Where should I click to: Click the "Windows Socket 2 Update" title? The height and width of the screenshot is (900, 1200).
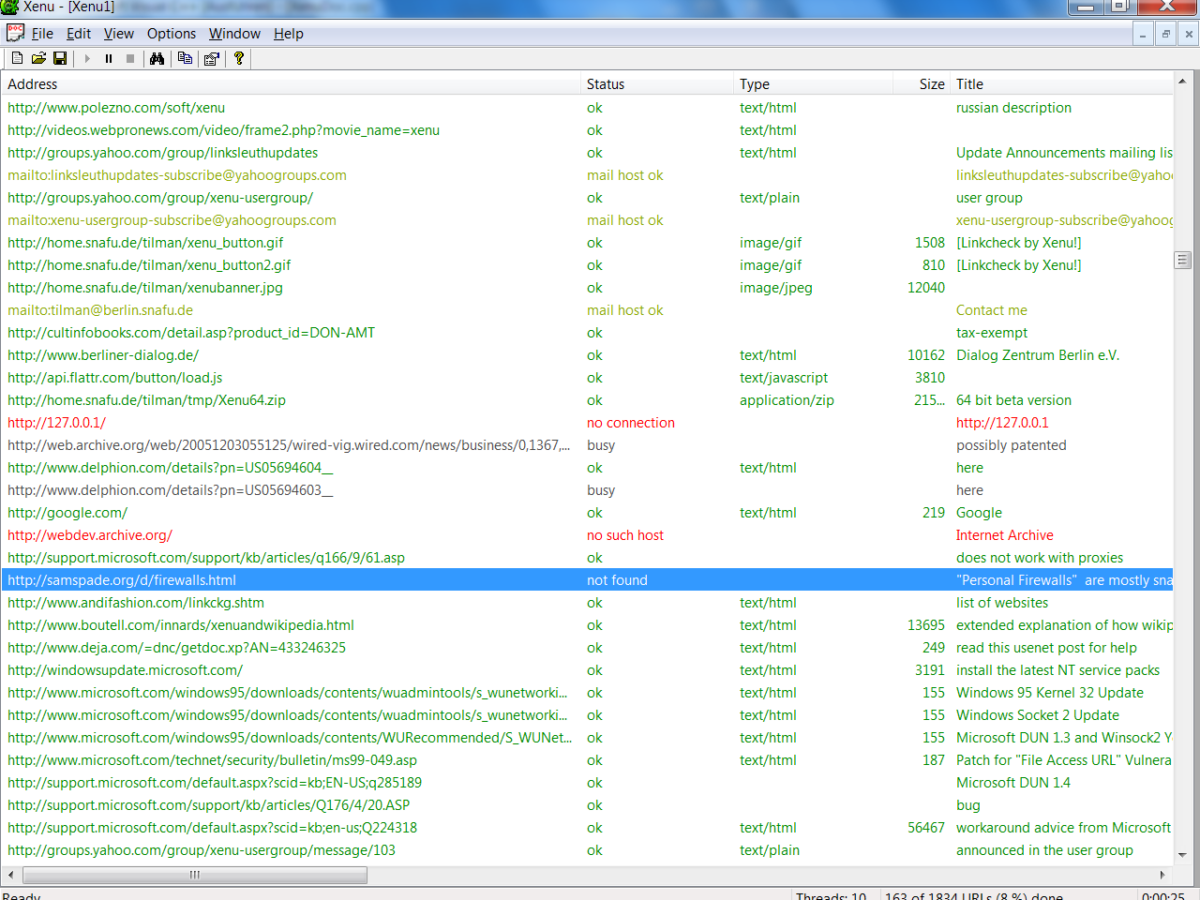point(1038,715)
